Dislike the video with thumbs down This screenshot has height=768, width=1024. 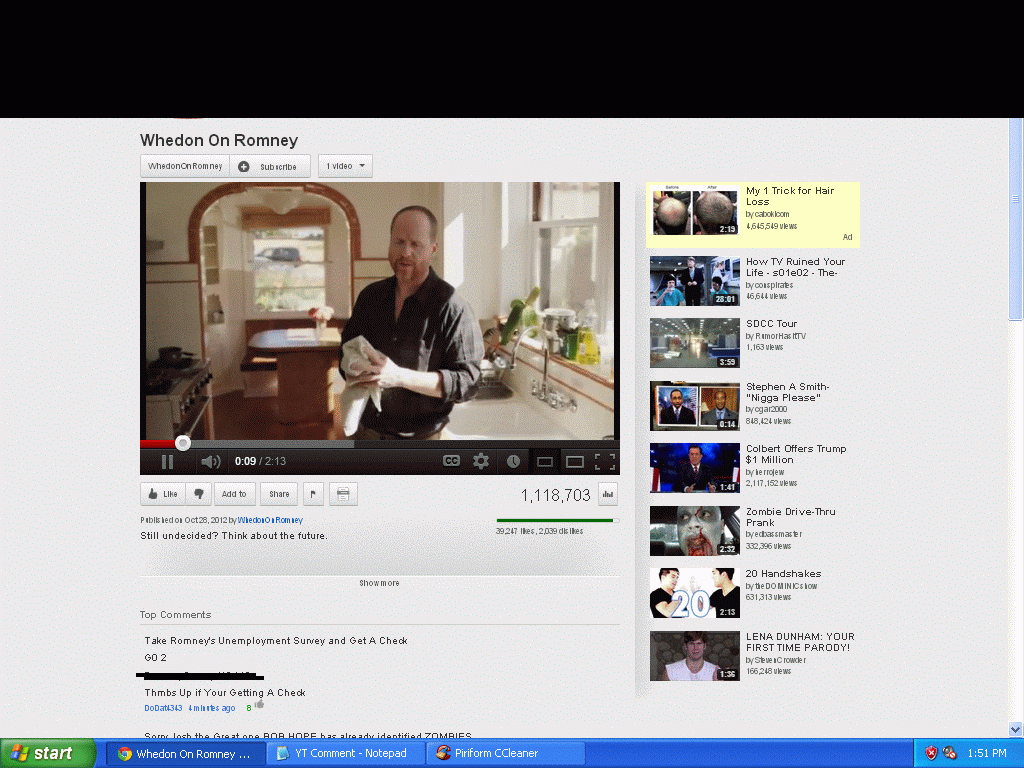199,494
